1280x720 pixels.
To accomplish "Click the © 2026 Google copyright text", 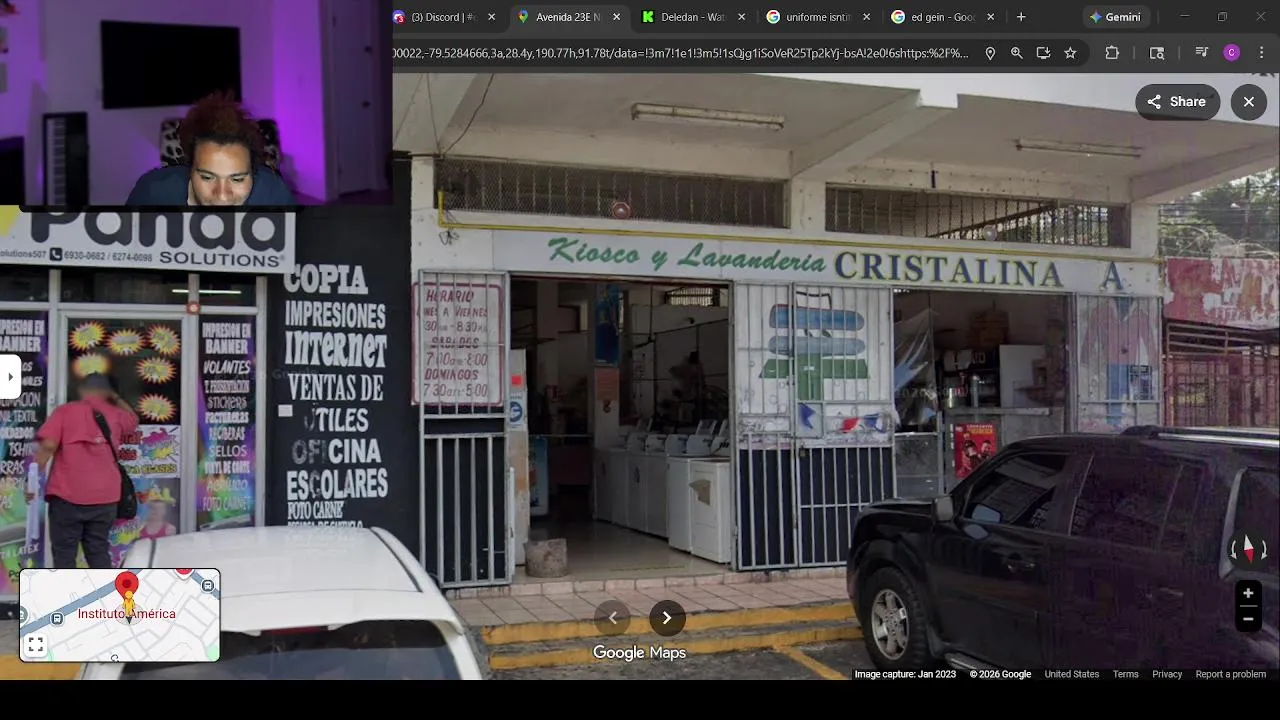I will click(x=1000, y=674).
